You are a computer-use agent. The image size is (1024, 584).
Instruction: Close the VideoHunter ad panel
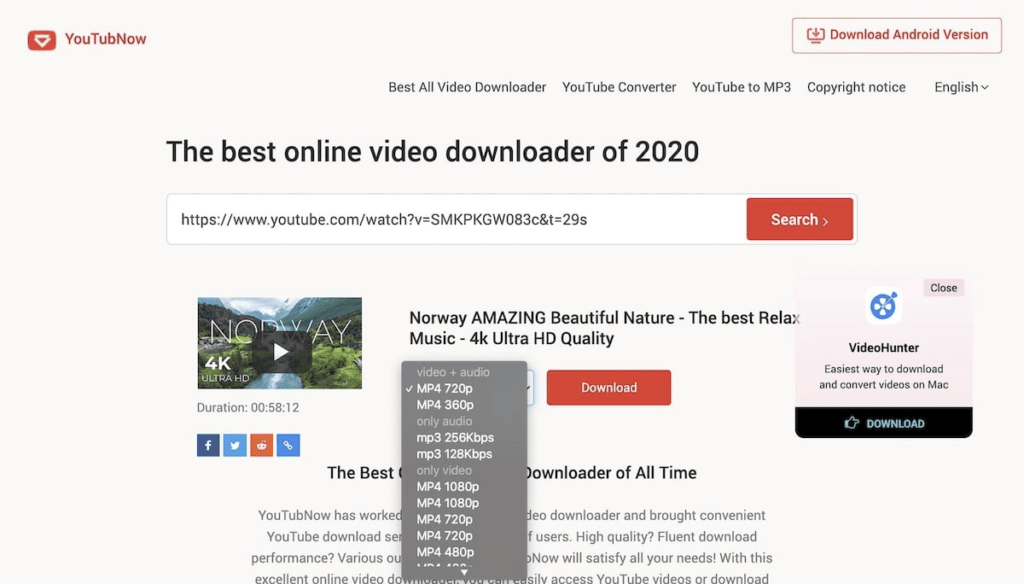coord(943,288)
